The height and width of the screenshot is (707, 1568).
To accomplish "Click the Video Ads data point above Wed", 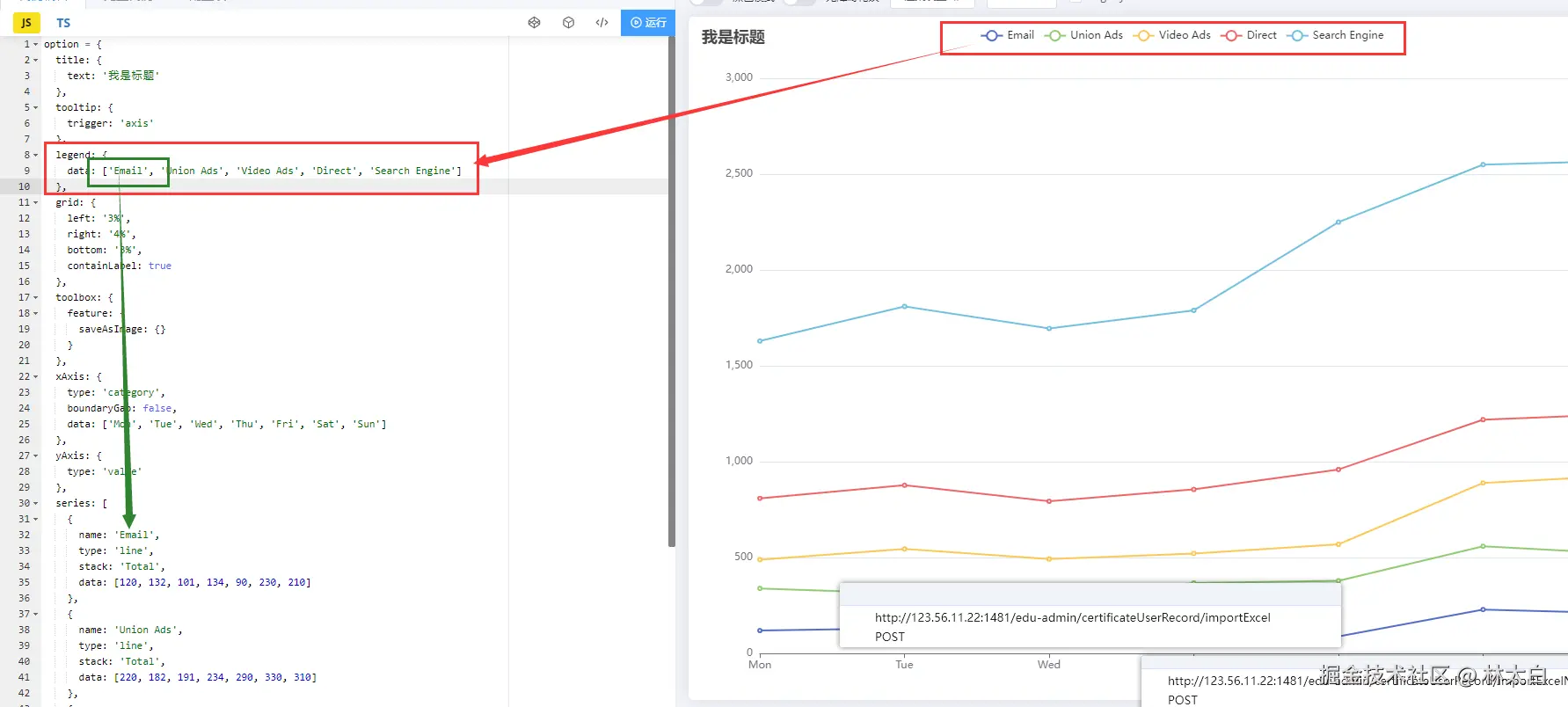I will [x=1048, y=558].
